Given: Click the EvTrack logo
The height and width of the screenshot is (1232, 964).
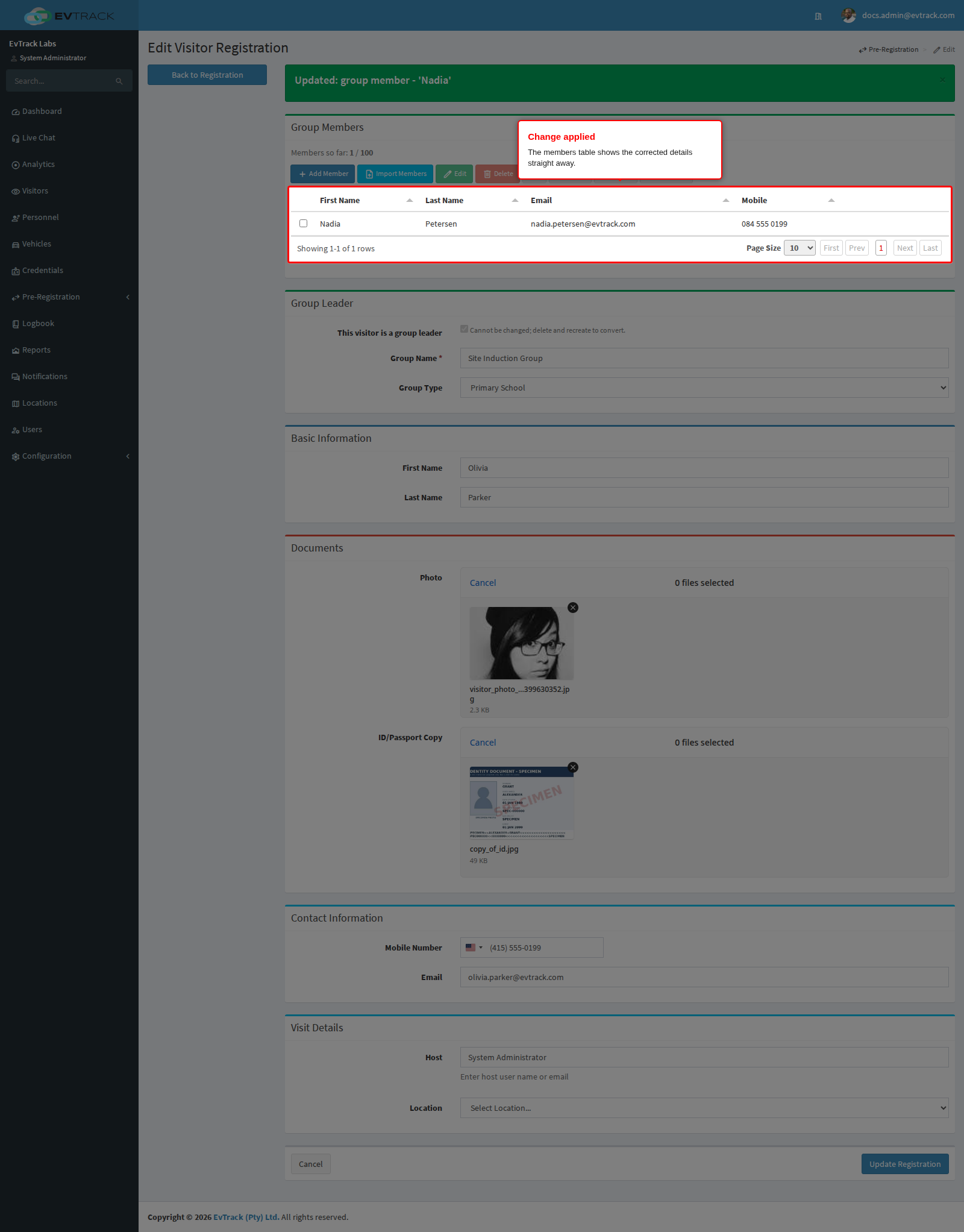Looking at the screenshot, I should 69,16.
